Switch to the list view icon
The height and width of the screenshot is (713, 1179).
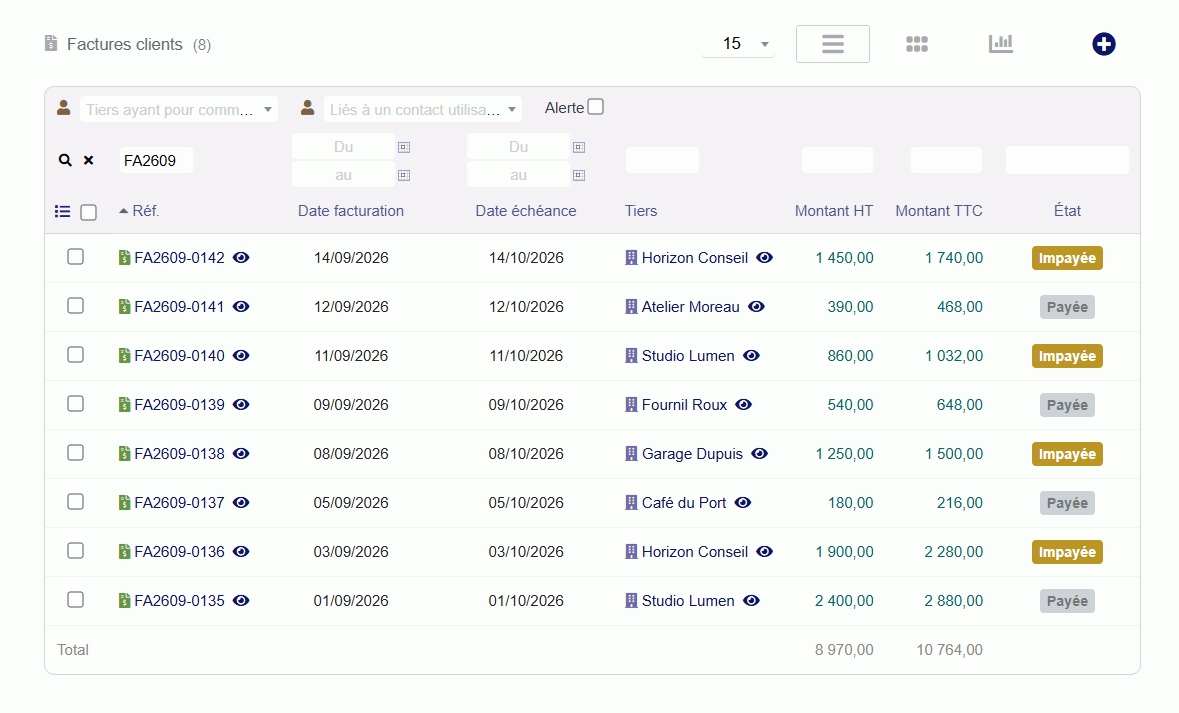pos(832,44)
